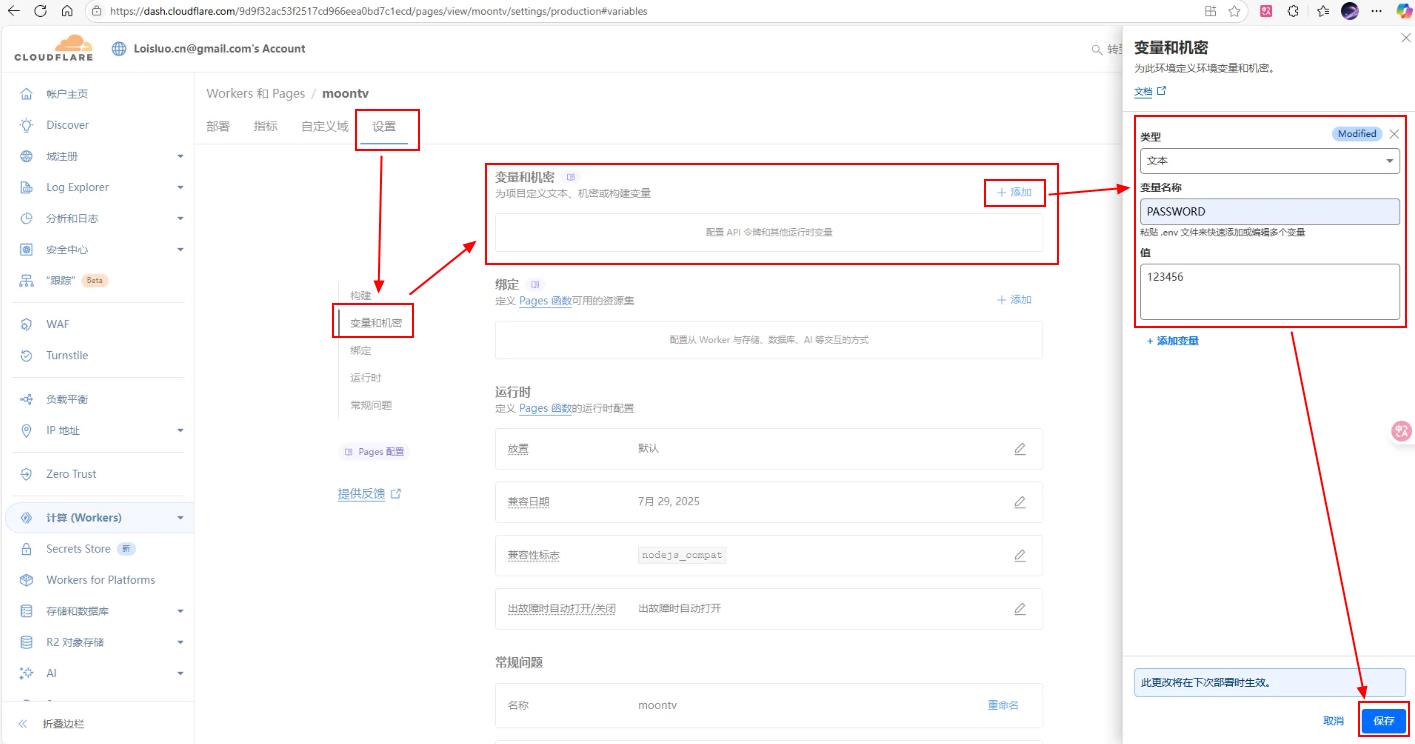Screen dimensions: 1415x744
Task: Focus the 值 textarea containing 123456
Action: (1270, 291)
